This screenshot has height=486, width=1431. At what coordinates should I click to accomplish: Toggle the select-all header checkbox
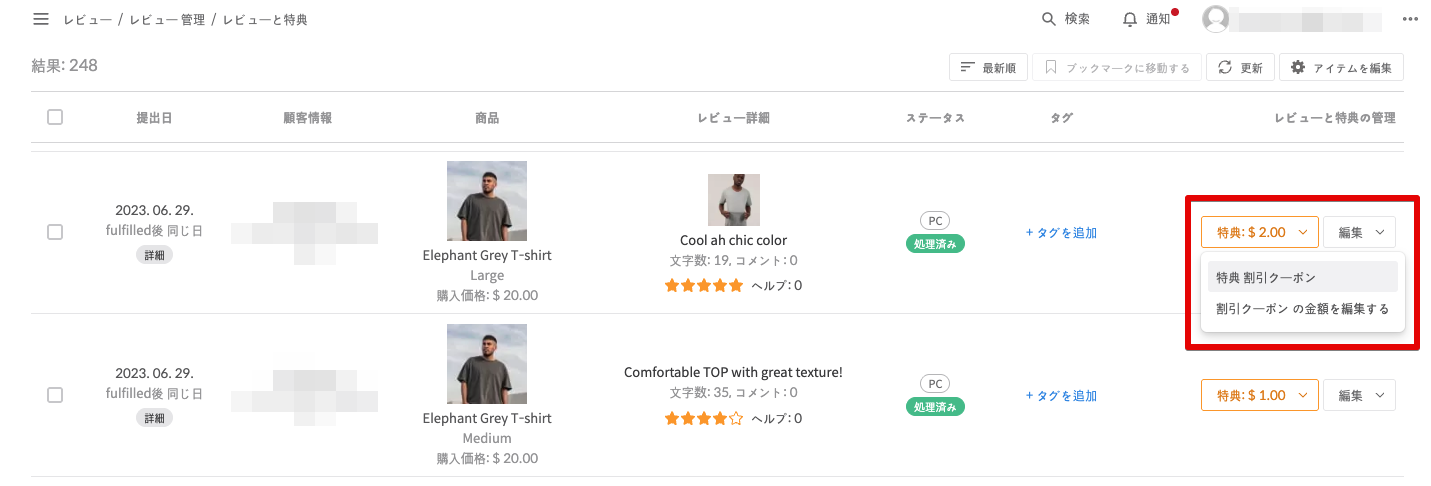point(55,117)
